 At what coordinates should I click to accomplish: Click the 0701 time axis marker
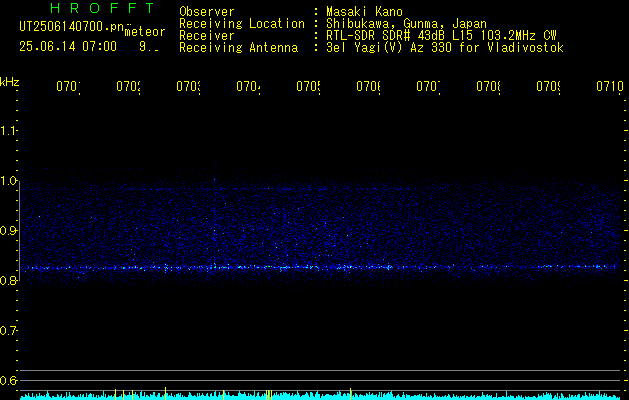point(68,86)
